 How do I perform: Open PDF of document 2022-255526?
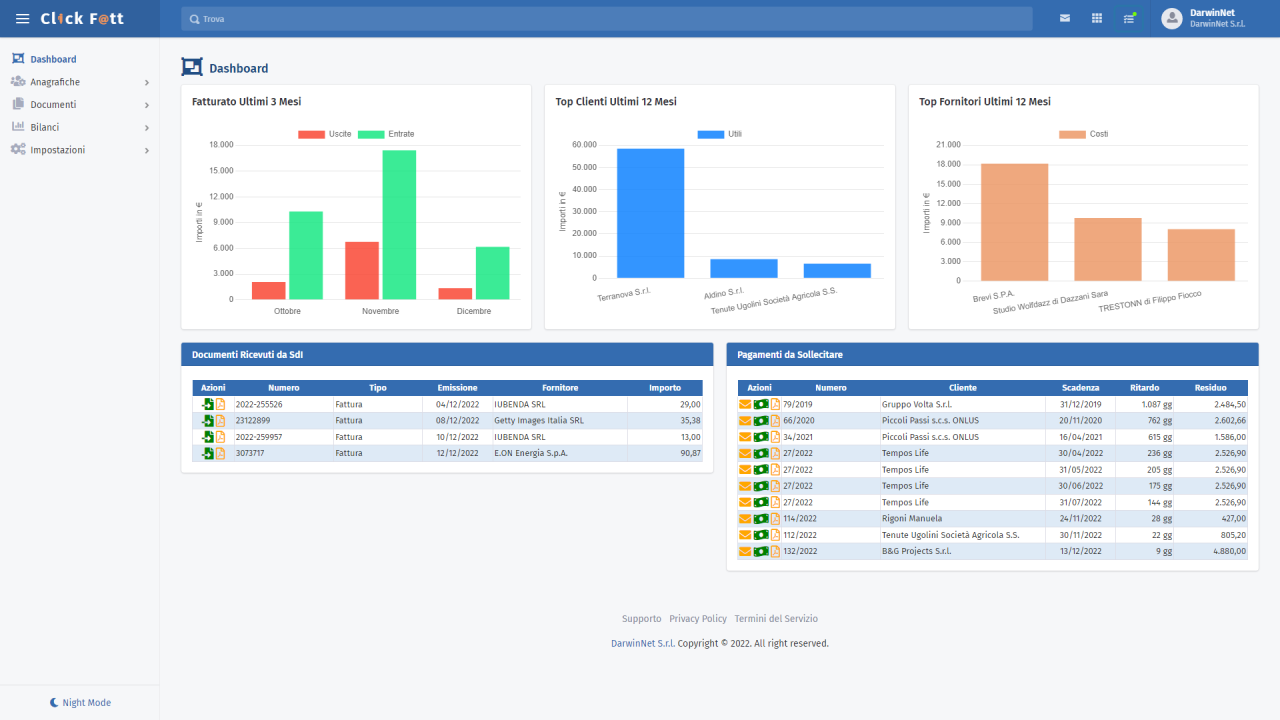(221, 404)
